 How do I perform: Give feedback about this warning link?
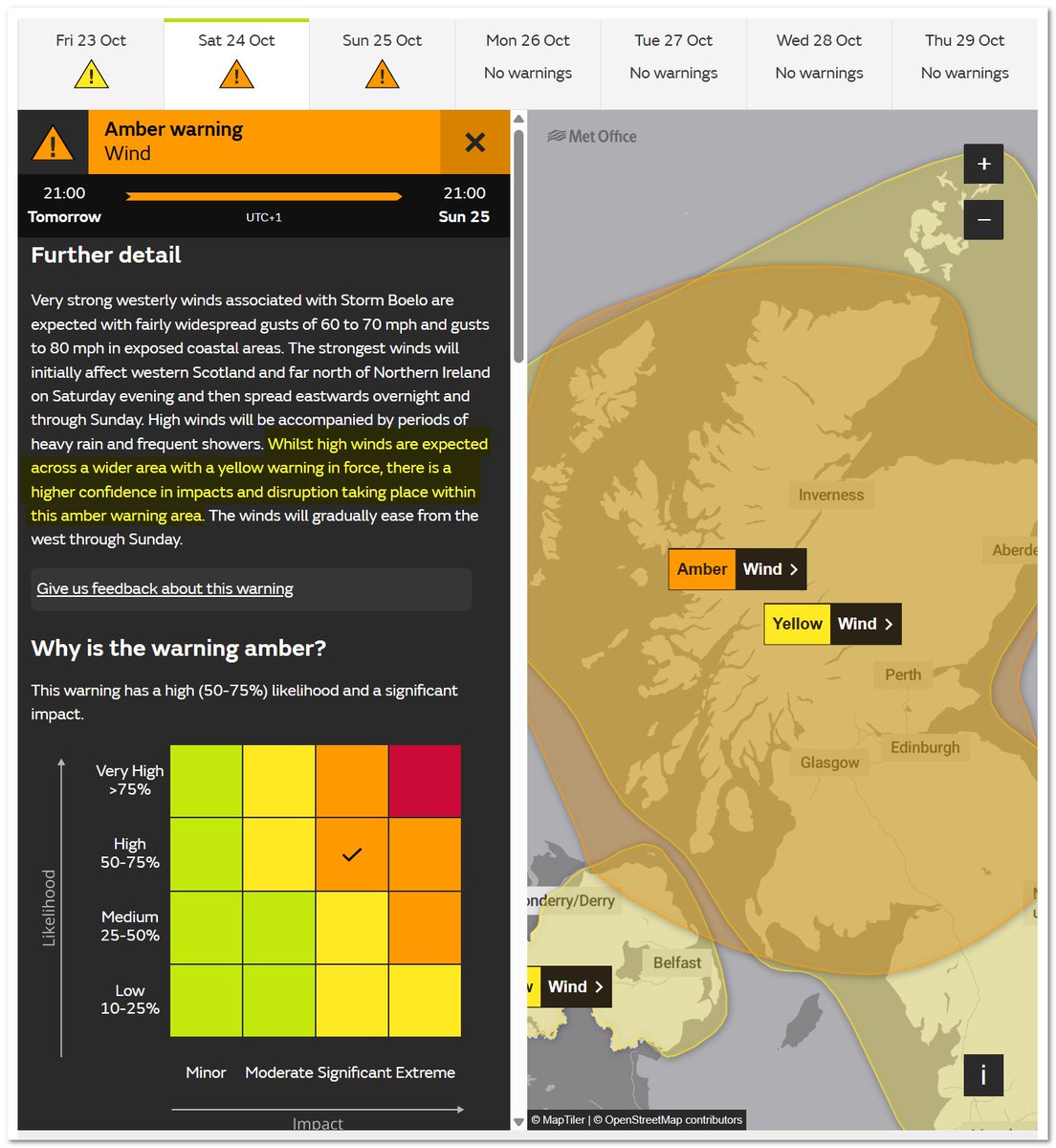(x=165, y=589)
